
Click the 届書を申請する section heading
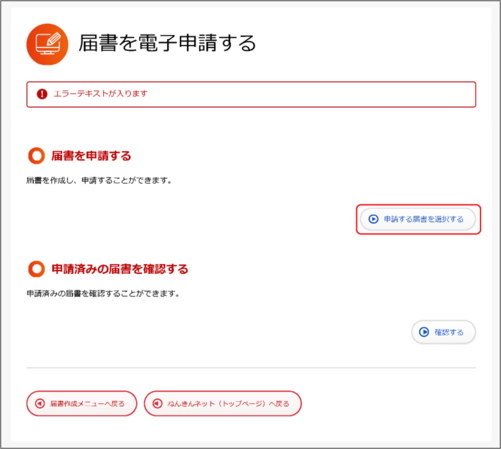(91, 156)
